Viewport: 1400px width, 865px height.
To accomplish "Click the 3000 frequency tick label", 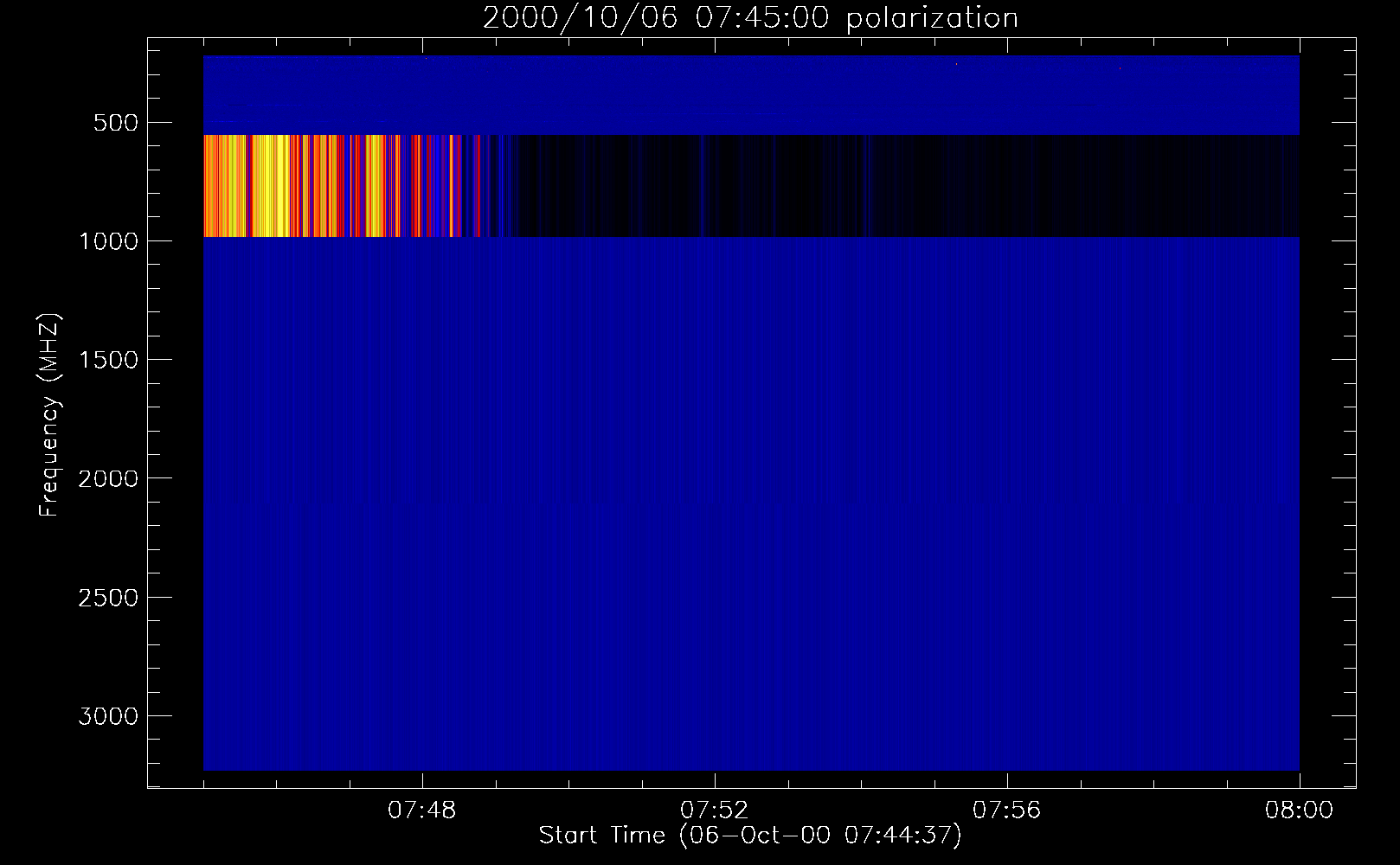I will pos(108,716).
